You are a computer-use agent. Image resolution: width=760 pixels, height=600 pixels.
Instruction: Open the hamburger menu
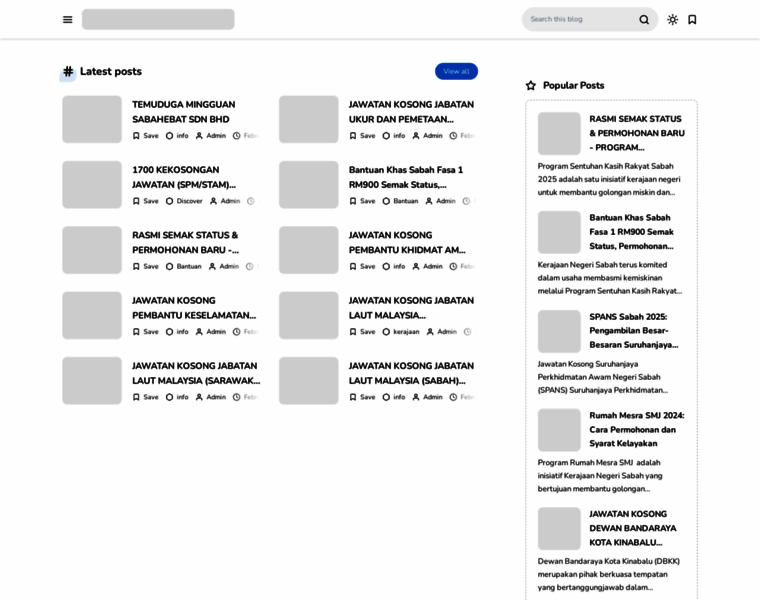coord(67,19)
